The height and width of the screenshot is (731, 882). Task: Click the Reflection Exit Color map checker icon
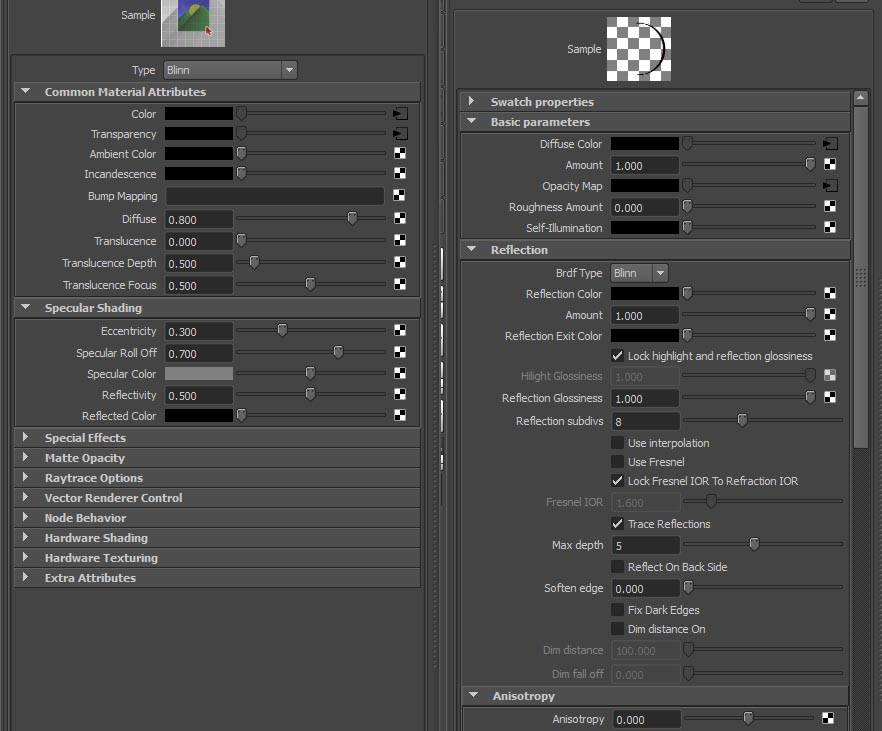pyautogui.click(x=830, y=335)
